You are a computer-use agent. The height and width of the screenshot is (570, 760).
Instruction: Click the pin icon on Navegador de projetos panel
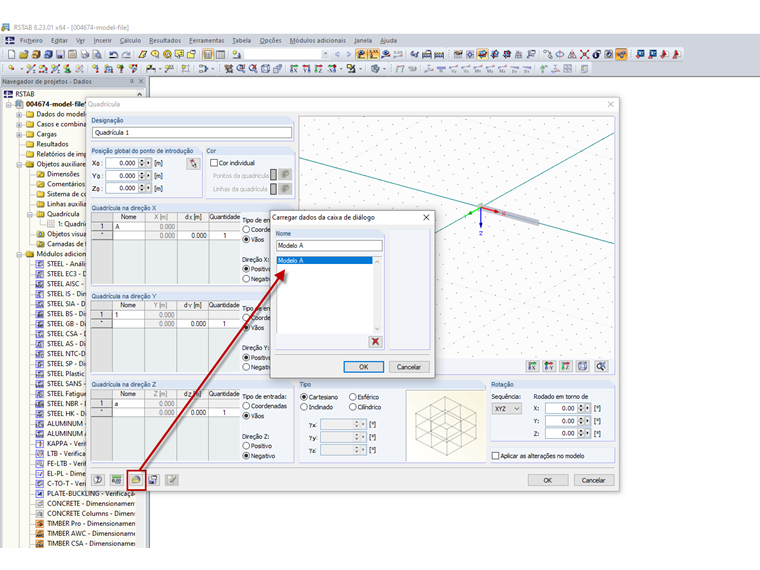[x=131, y=81]
